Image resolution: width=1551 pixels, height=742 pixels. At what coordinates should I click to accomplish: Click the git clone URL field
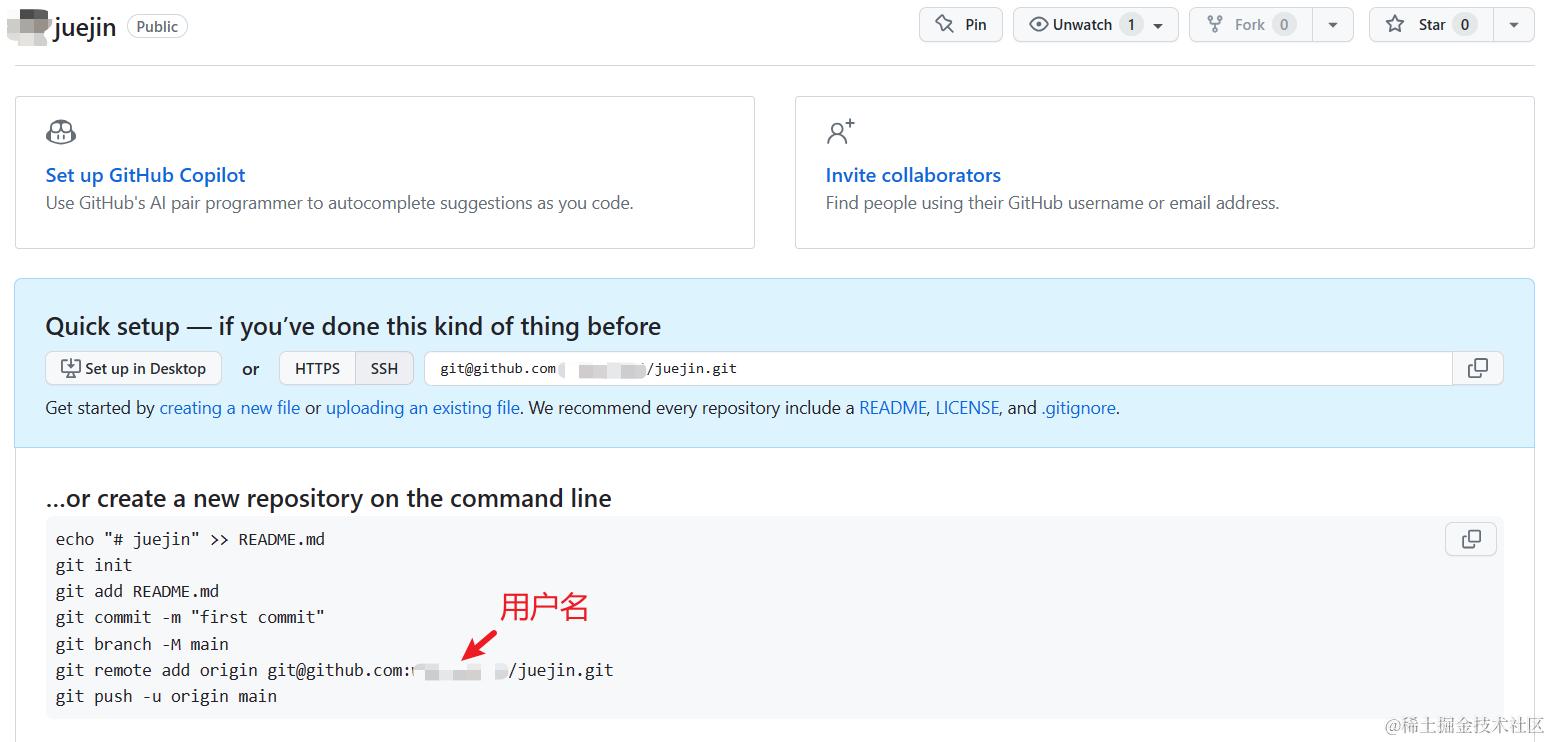[x=938, y=368]
